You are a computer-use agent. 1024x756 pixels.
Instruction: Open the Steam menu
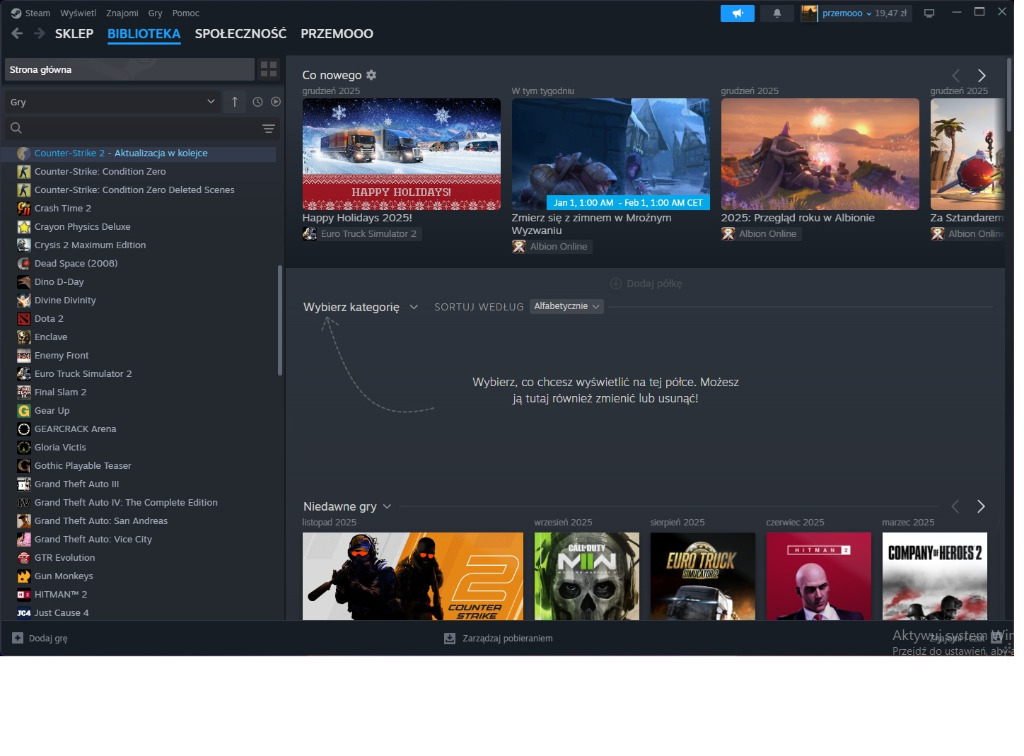point(38,13)
